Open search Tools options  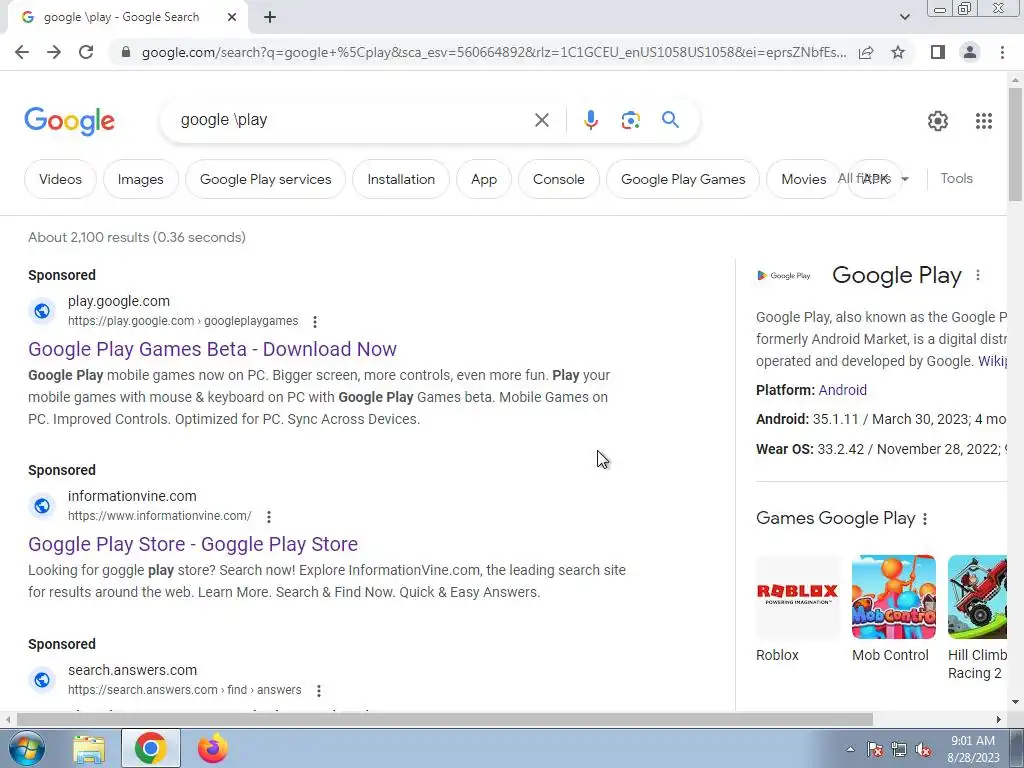pyautogui.click(x=956, y=178)
